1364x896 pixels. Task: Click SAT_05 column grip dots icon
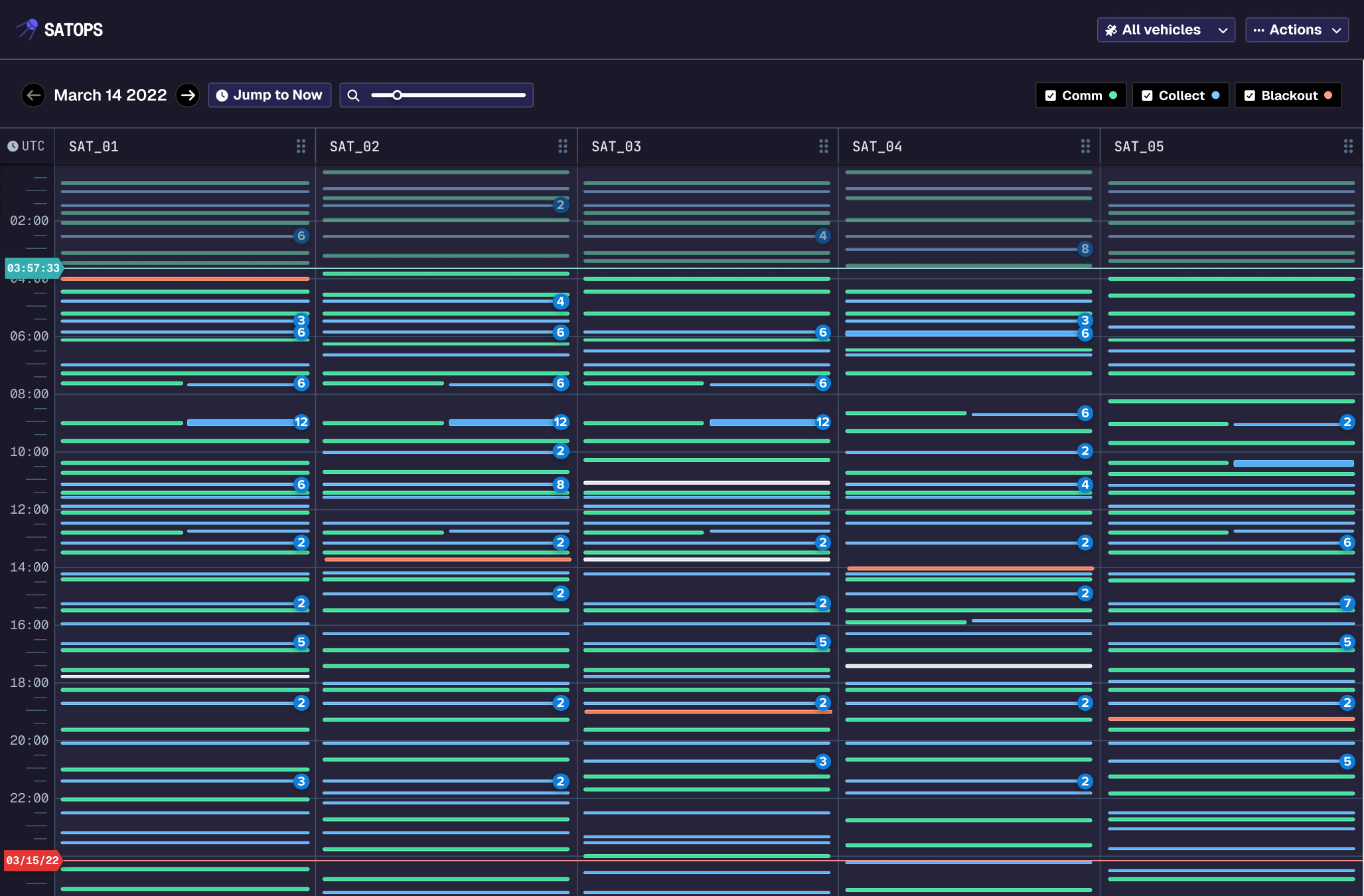coord(1347,146)
